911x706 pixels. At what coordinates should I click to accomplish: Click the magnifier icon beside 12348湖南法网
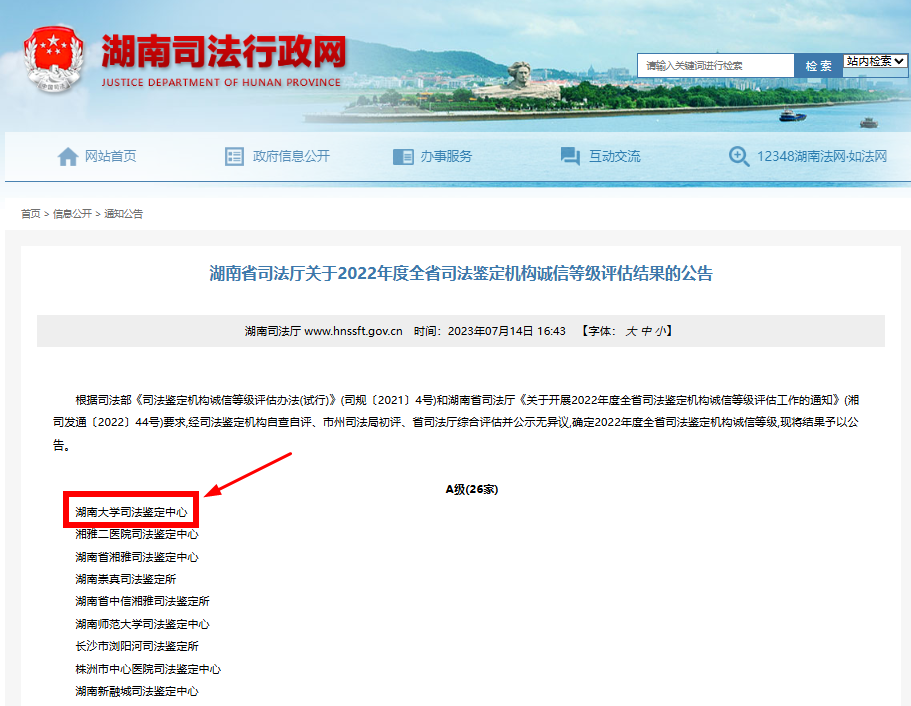pos(739,156)
